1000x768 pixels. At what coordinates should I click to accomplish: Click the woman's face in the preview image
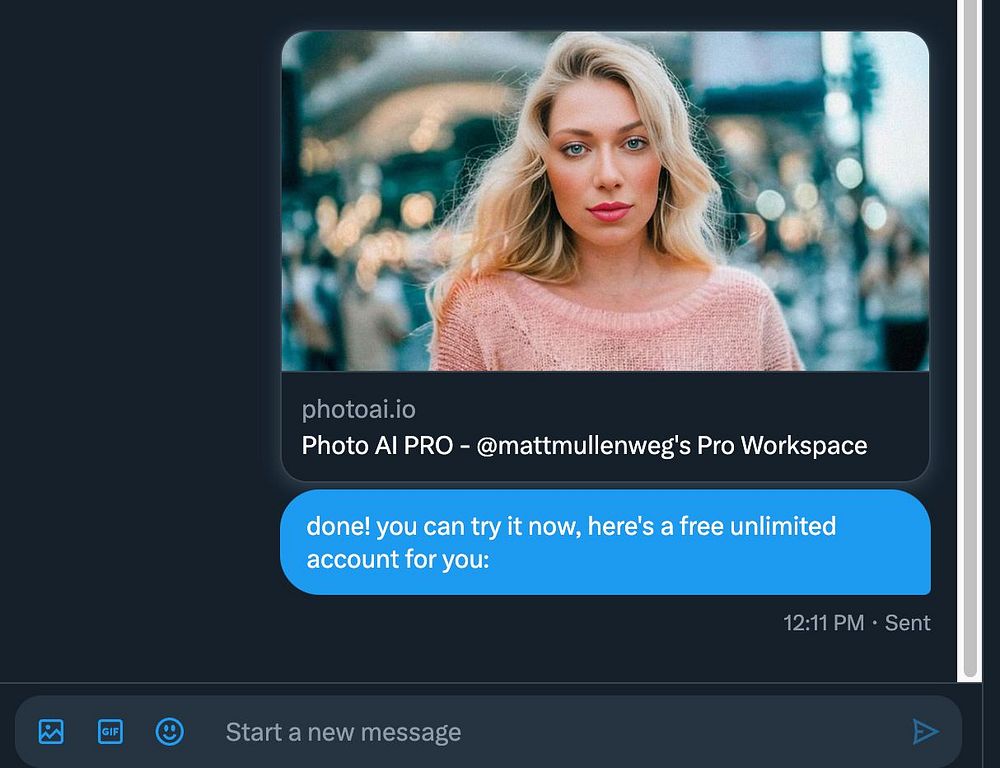[x=605, y=170]
